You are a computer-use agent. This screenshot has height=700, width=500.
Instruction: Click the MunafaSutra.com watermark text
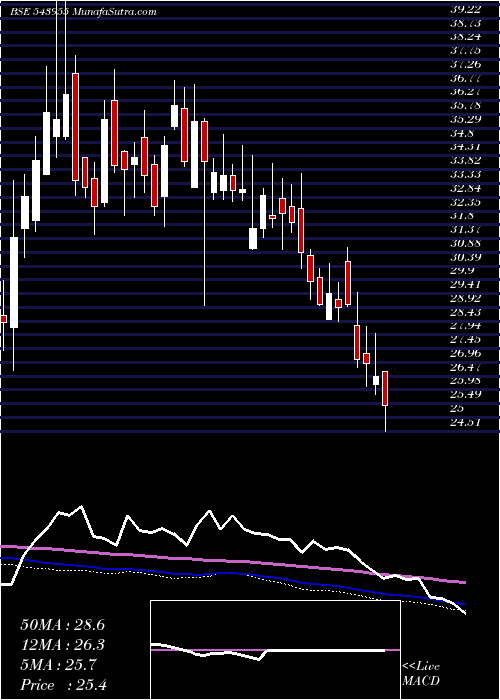click(113, 12)
